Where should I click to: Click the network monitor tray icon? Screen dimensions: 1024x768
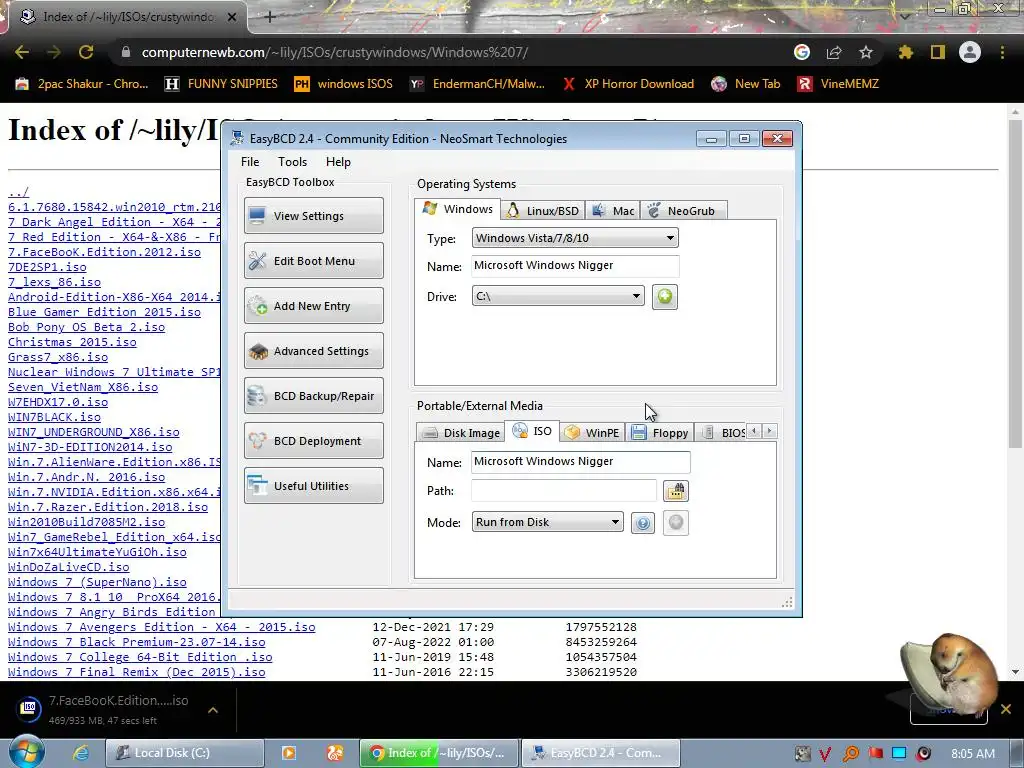(x=899, y=754)
